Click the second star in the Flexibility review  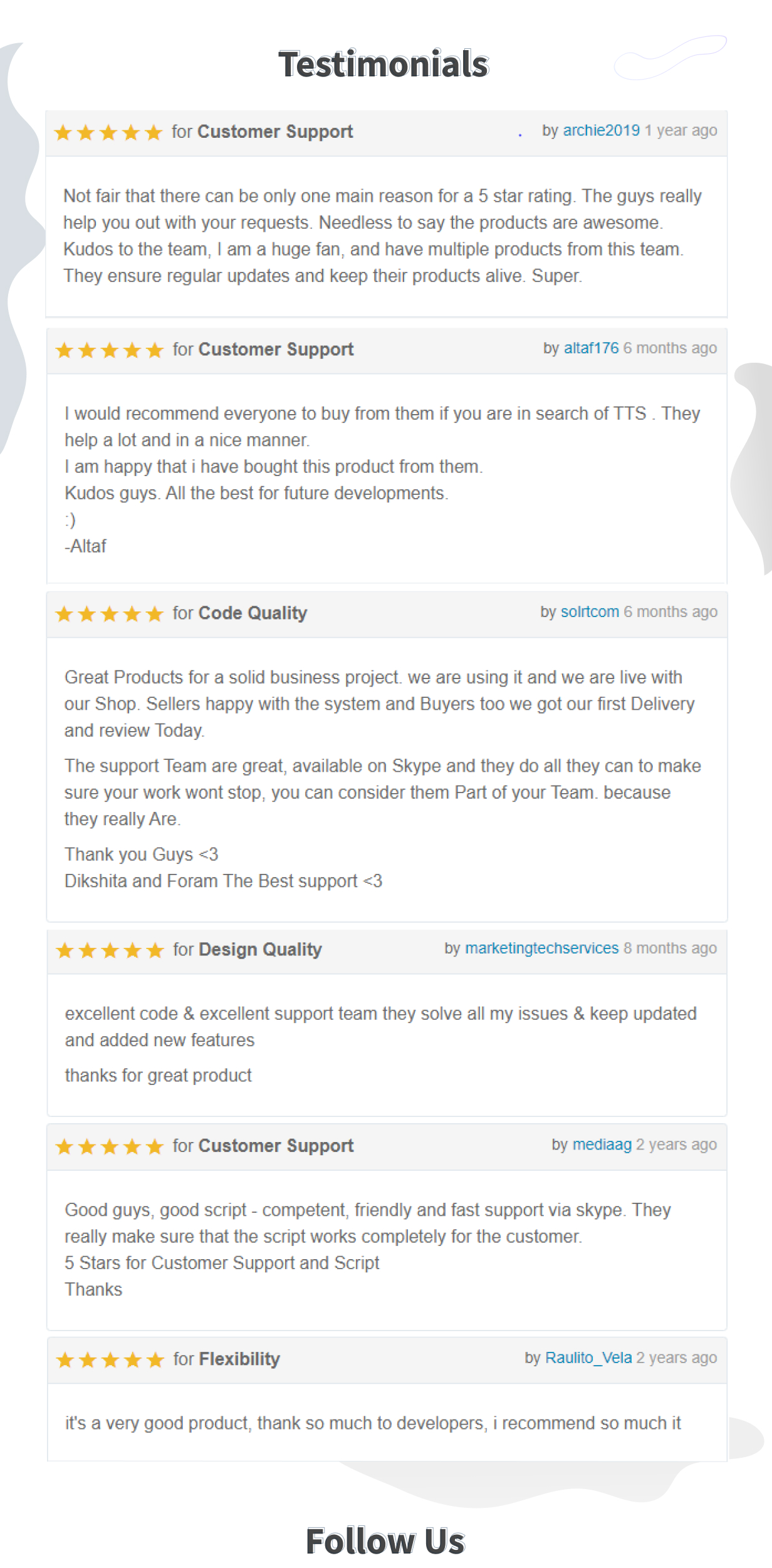click(88, 1360)
